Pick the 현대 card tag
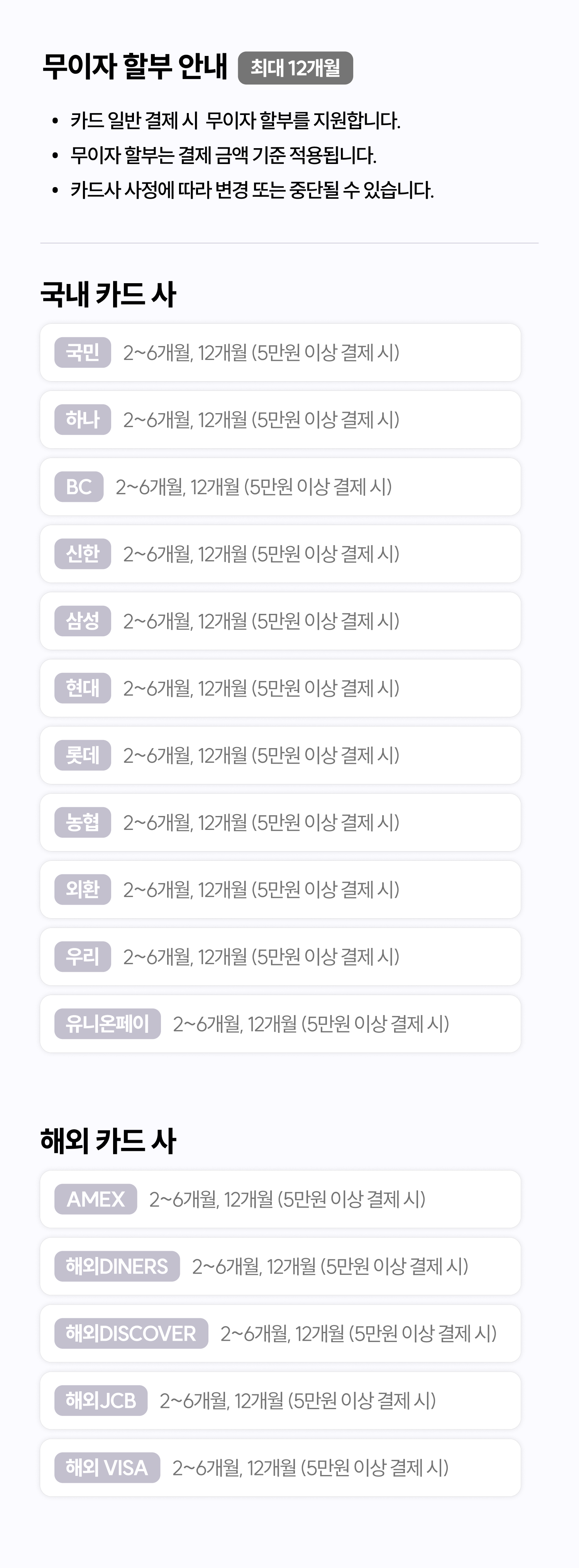This screenshot has width=579, height=1568. pyautogui.click(x=82, y=688)
